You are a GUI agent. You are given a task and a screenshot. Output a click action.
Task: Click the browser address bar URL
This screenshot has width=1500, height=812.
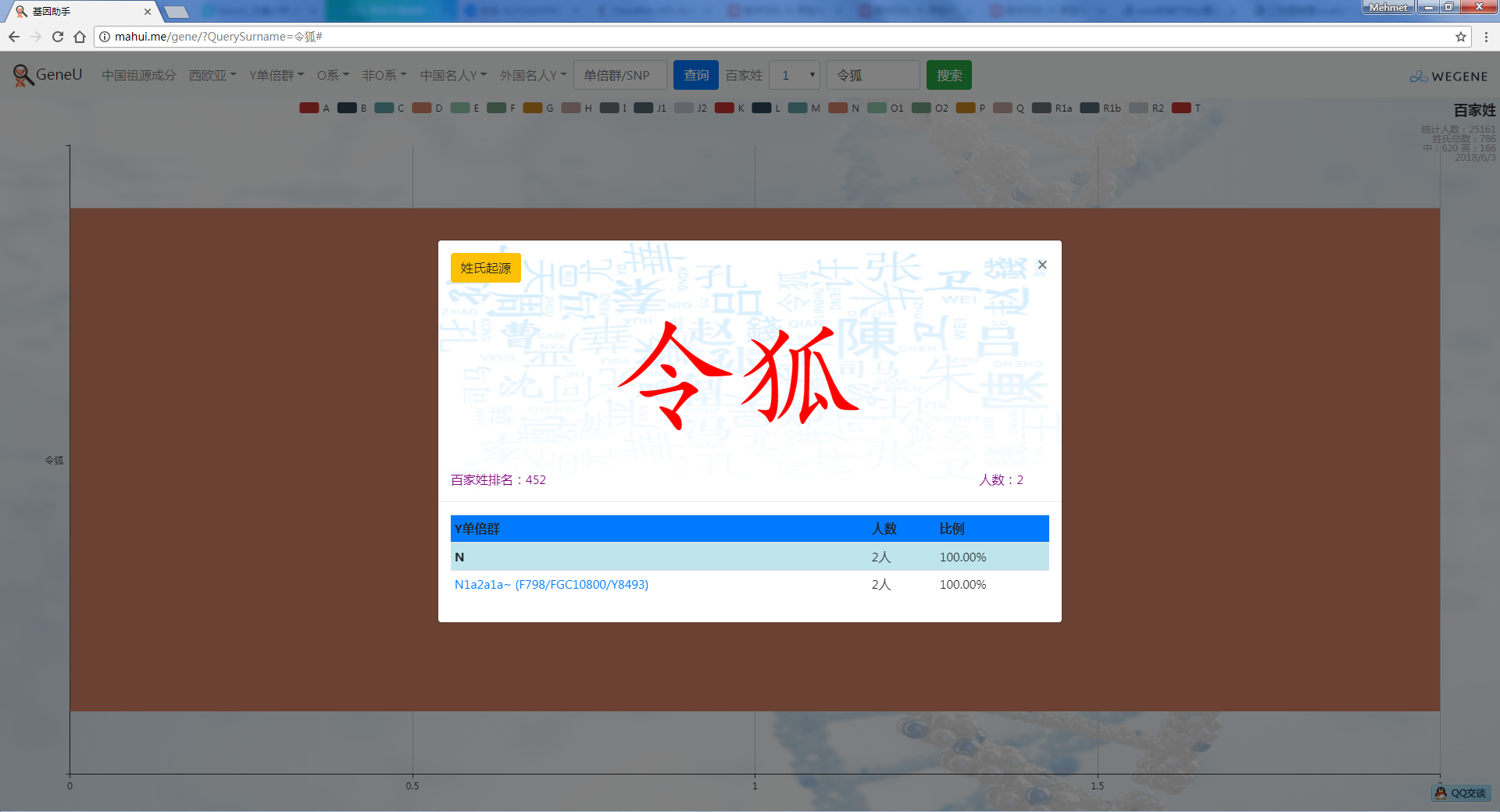[219, 37]
